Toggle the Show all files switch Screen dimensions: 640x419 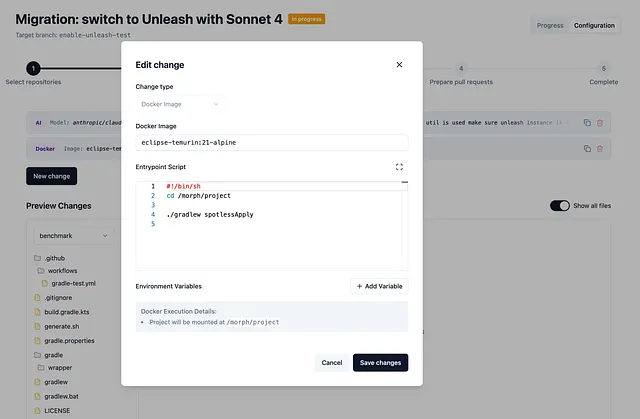click(560, 206)
